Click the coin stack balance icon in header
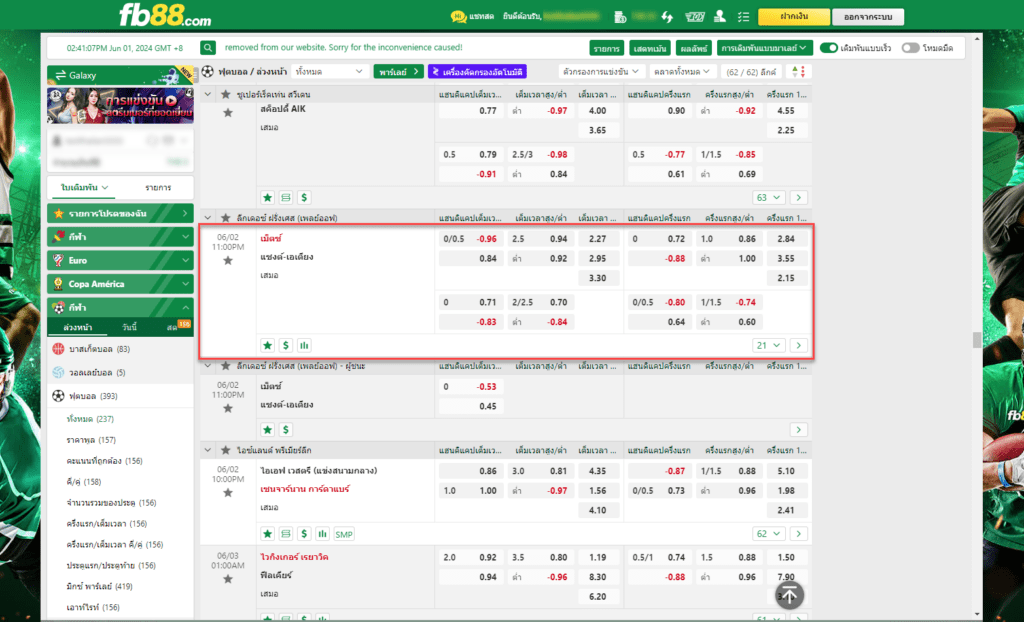Image resolution: width=1024 pixels, height=622 pixels. click(x=620, y=17)
